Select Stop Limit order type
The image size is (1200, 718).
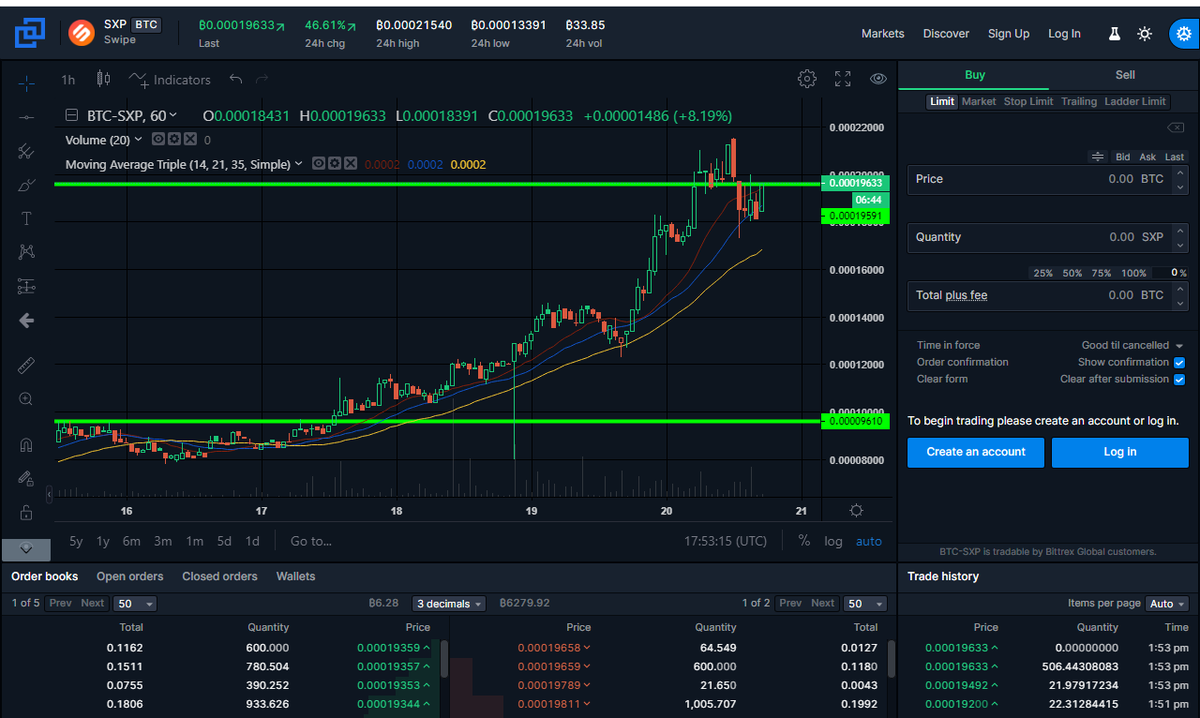click(x=1028, y=101)
